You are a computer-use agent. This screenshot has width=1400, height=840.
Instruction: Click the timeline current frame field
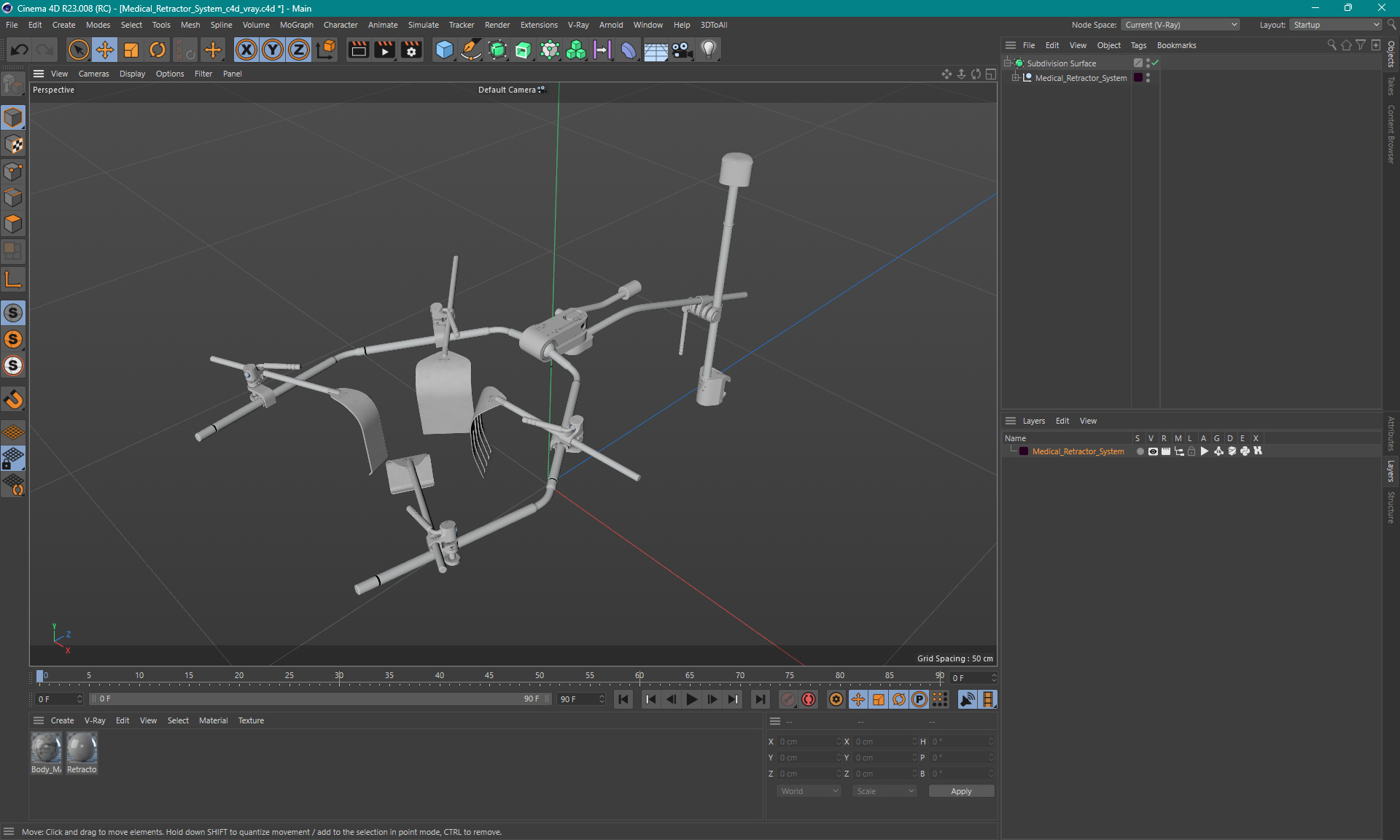(x=973, y=678)
